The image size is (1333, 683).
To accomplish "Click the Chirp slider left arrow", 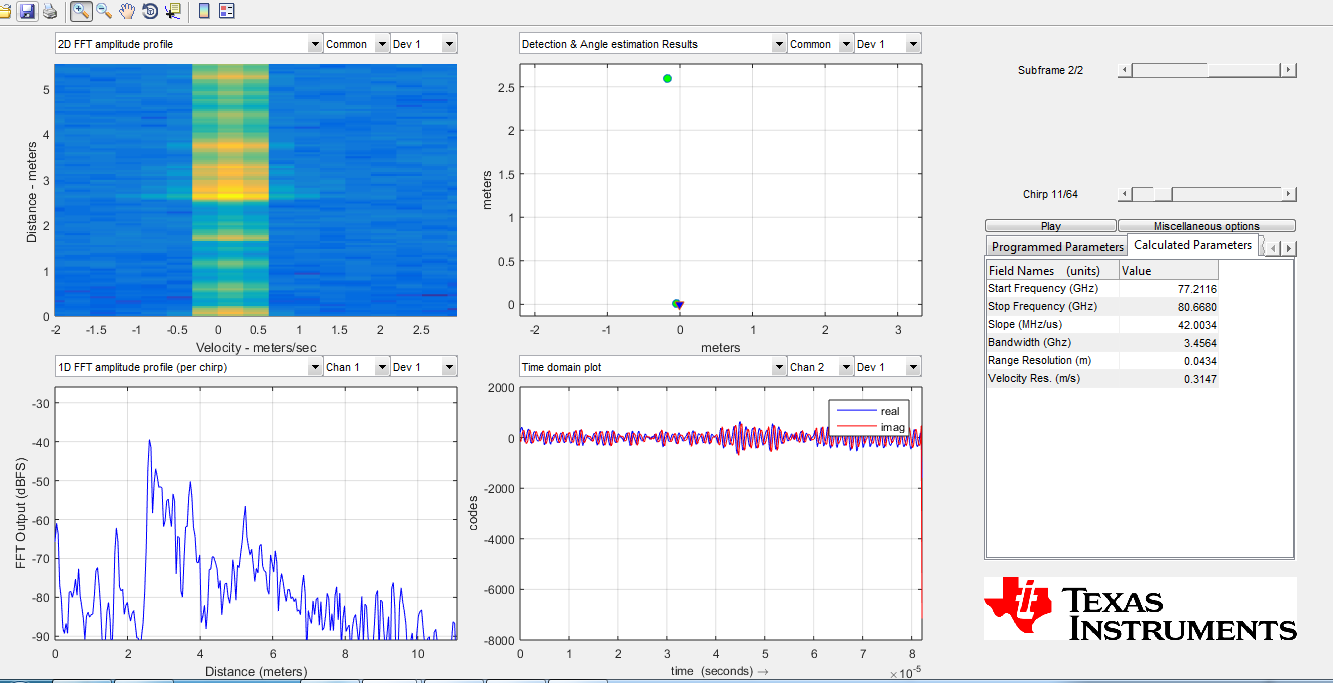I will pyautogui.click(x=1125, y=194).
